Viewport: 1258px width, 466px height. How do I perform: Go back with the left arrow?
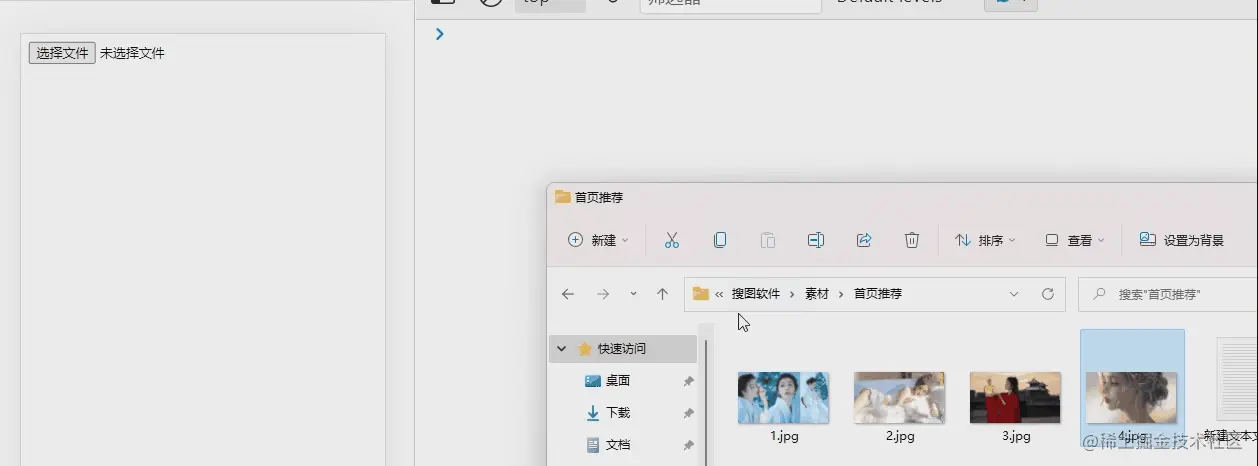[x=568, y=294]
